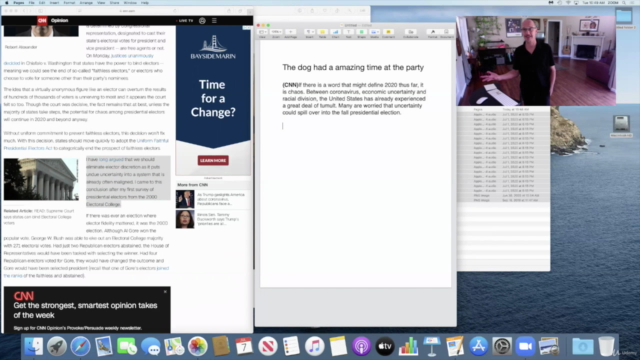Click in the (CNN) paragraph in Pages document
The image size is (640, 360).
[x=354, y=98]
